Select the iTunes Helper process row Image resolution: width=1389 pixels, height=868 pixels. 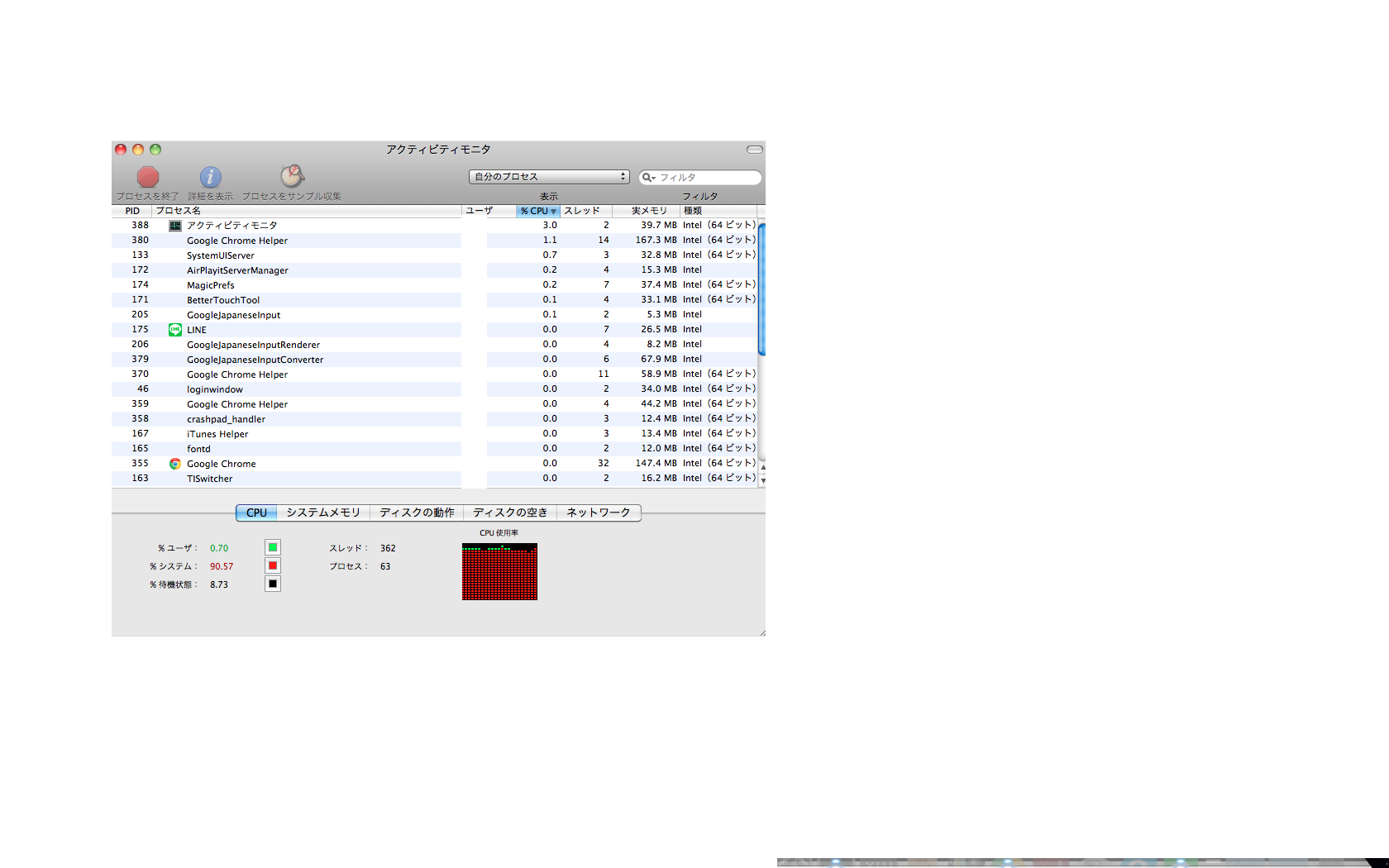click(x=435, y=434)
